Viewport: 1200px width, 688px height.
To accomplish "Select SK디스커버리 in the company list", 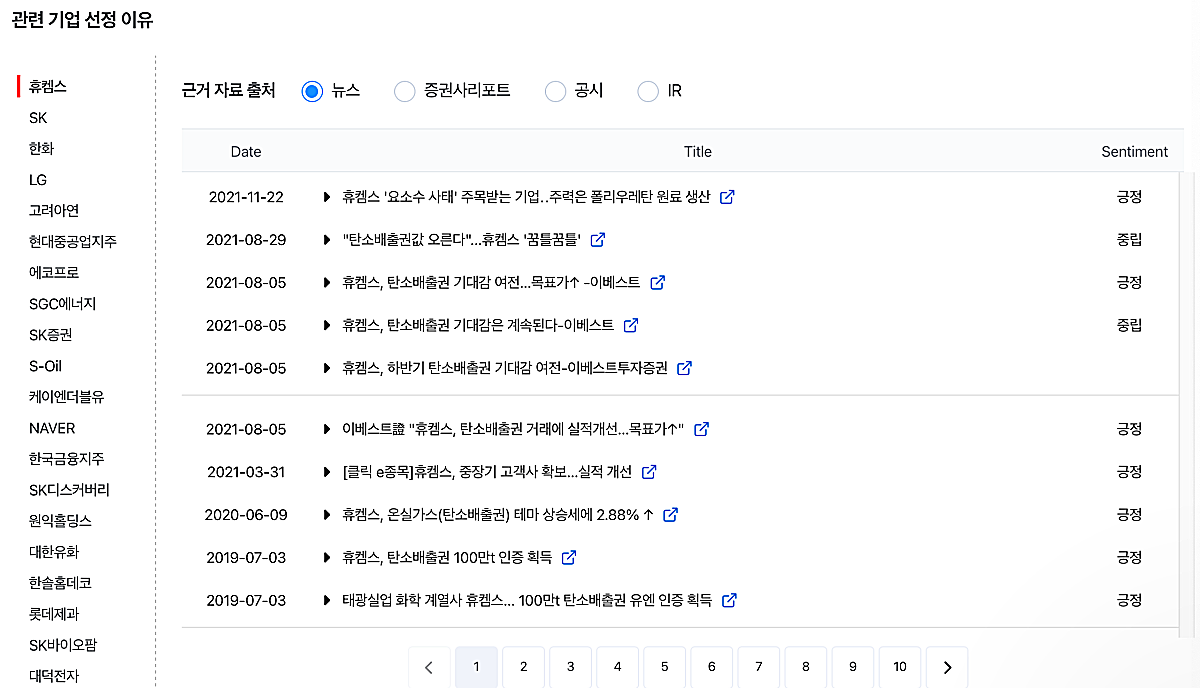I will pos(69,490).
